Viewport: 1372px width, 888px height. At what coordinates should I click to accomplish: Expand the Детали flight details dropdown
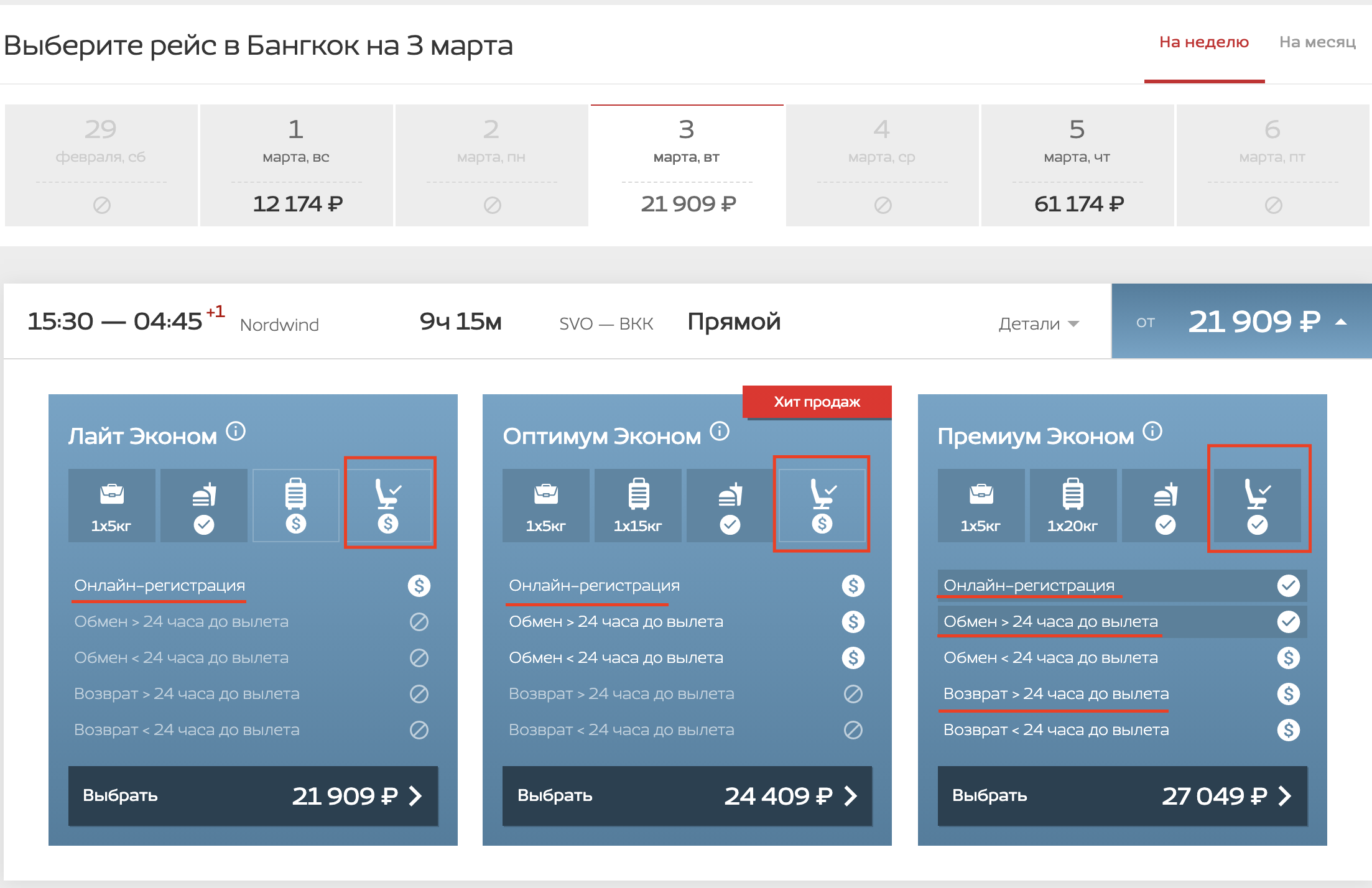pos(1039,323)
